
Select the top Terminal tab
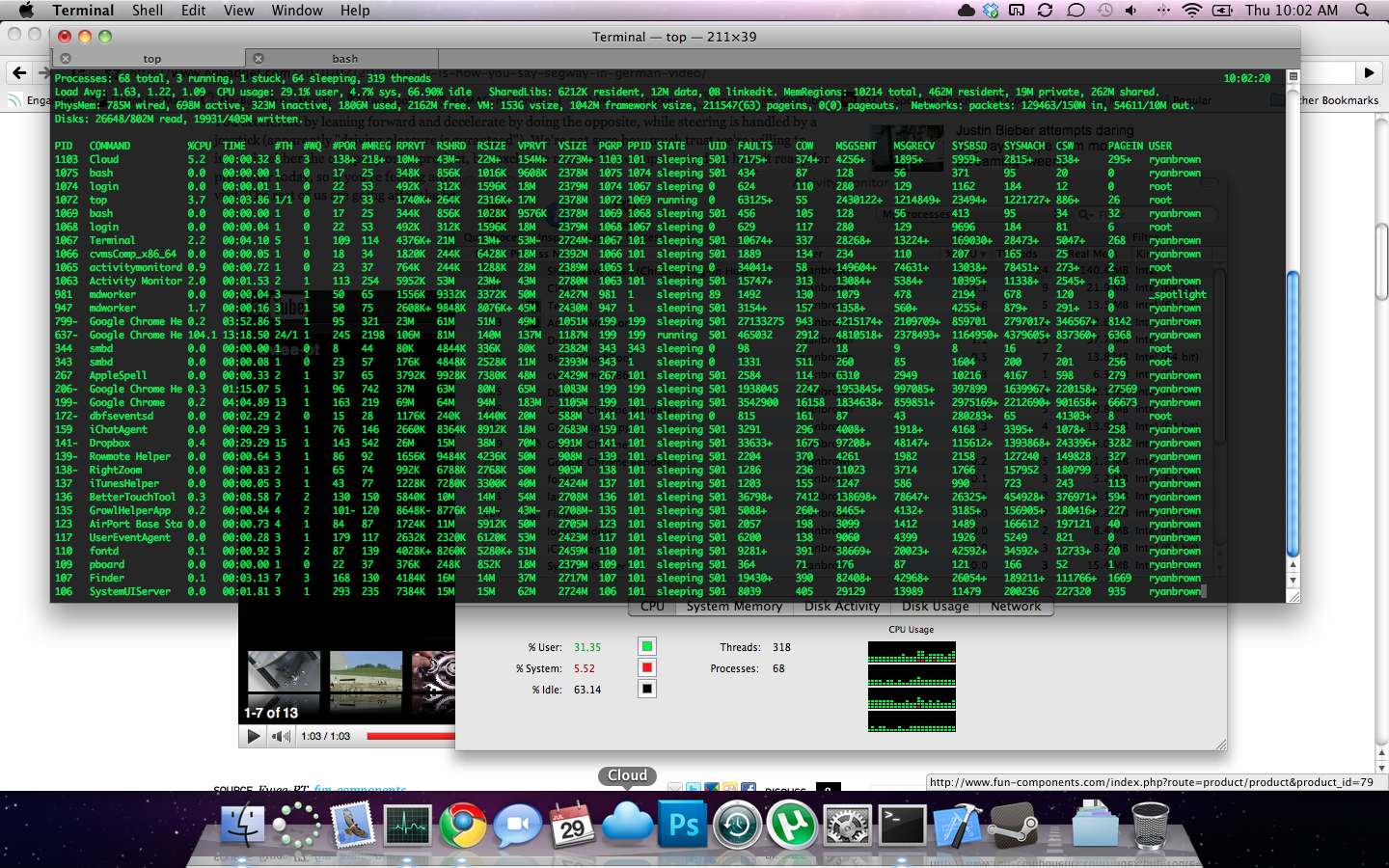click(x=151, y=59)
